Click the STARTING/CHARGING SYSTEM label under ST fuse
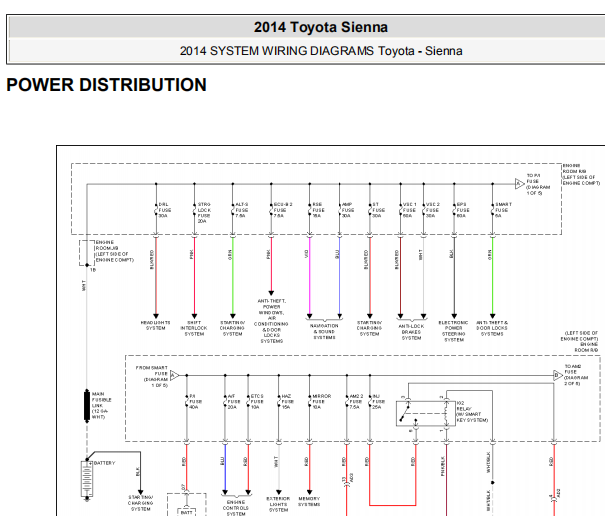This screenshot has height=516, width=605. click(369, 328)
